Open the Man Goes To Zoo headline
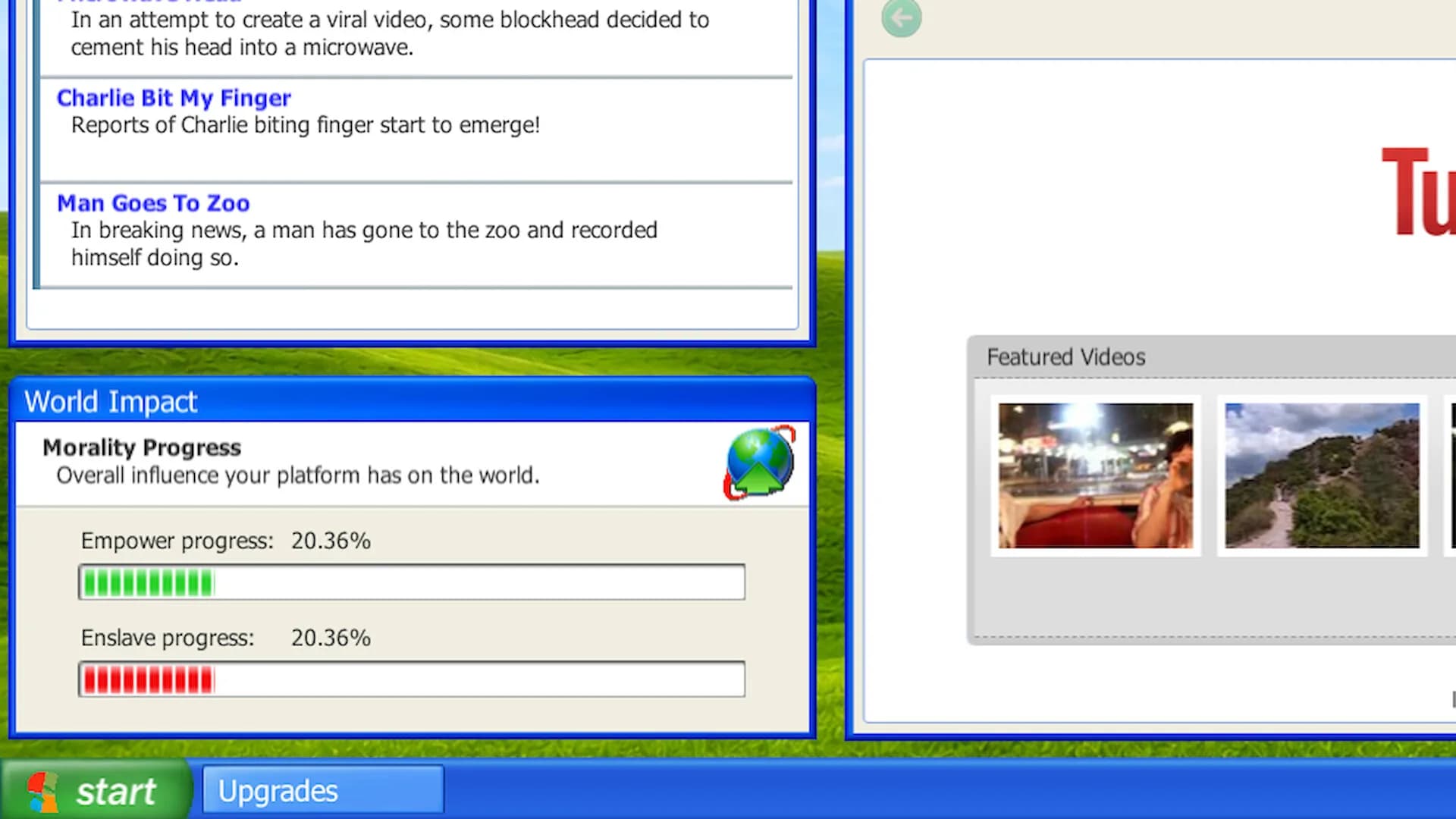 [153, 203]
